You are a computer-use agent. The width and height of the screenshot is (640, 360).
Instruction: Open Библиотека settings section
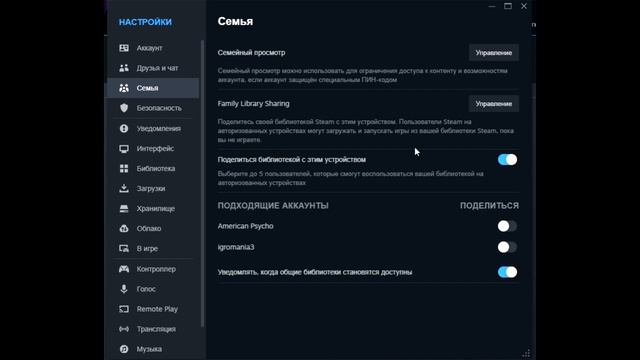coord(156,168)
